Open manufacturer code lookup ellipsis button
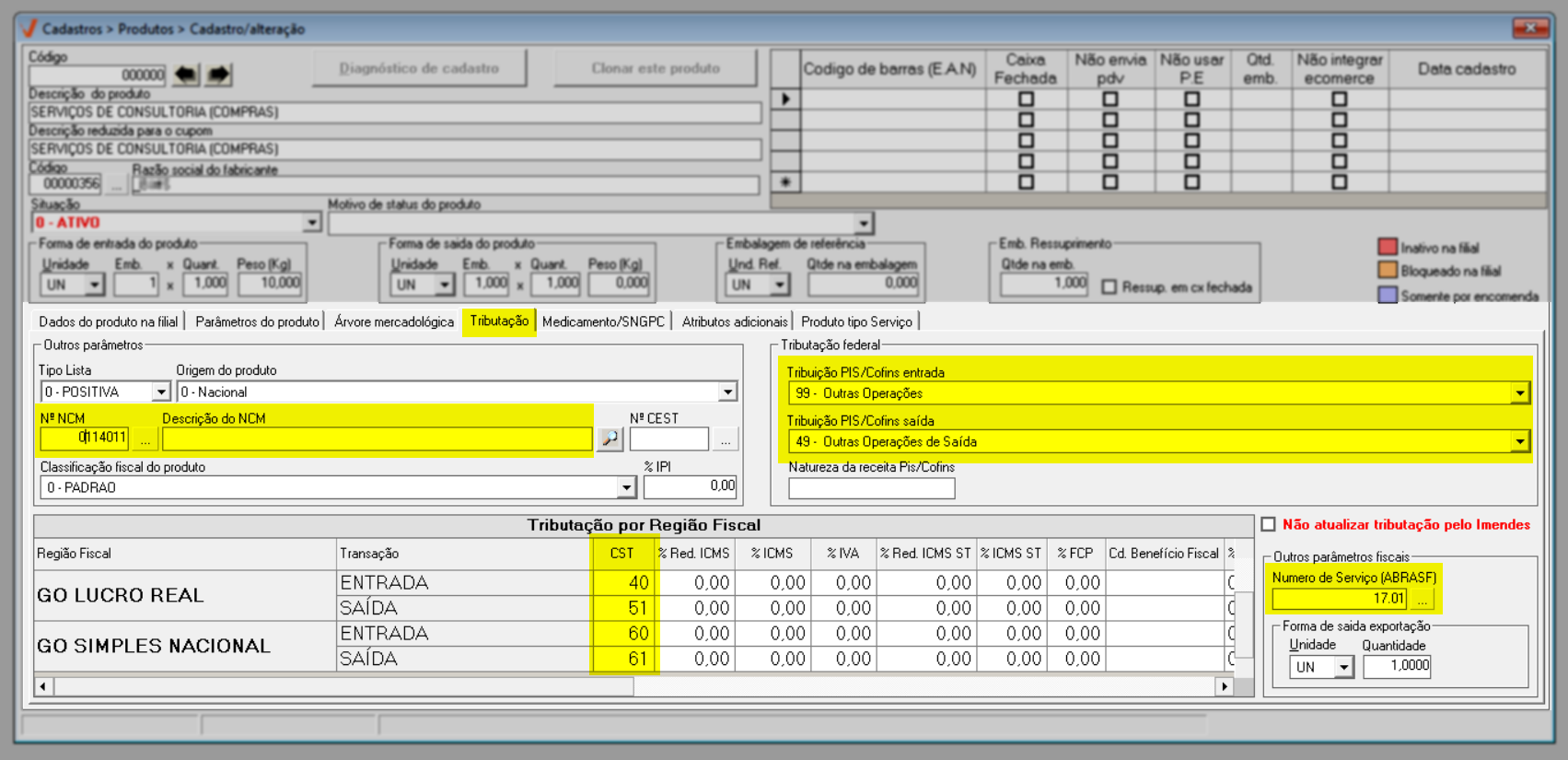The image size is (1568, 760). pos(116,184)
